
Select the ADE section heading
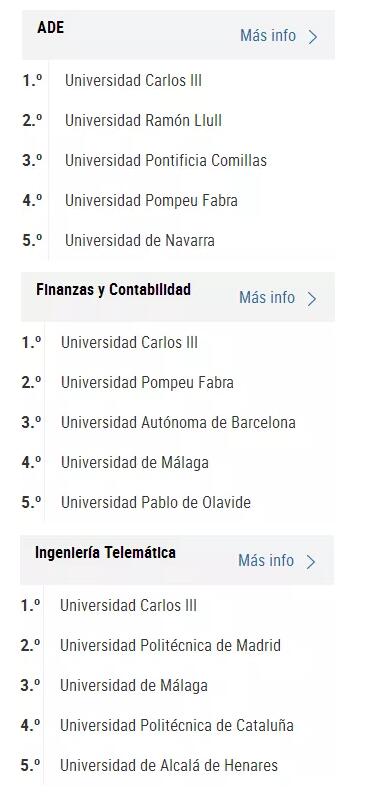click(50, 27)
